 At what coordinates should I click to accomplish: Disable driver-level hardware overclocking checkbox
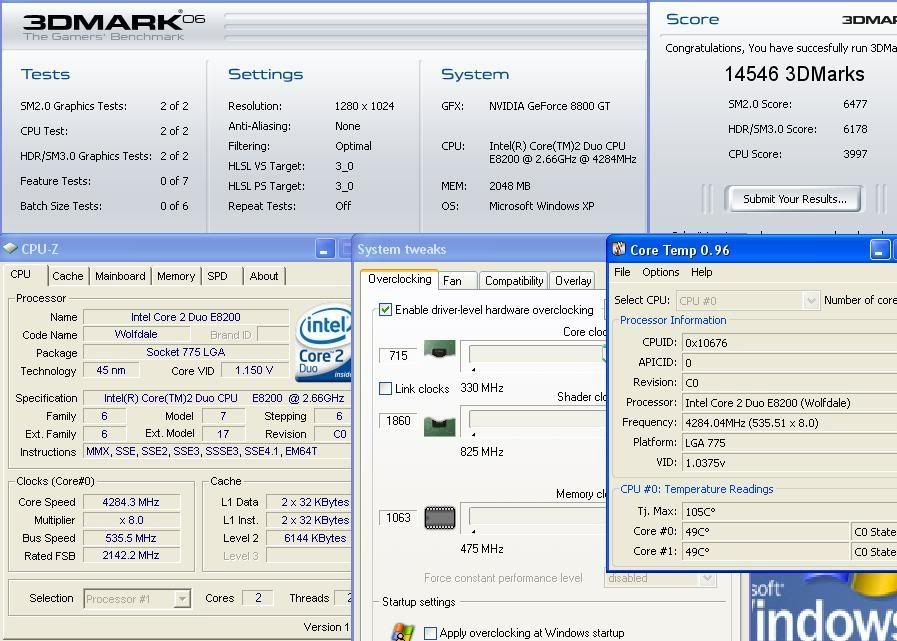point(386,310)
